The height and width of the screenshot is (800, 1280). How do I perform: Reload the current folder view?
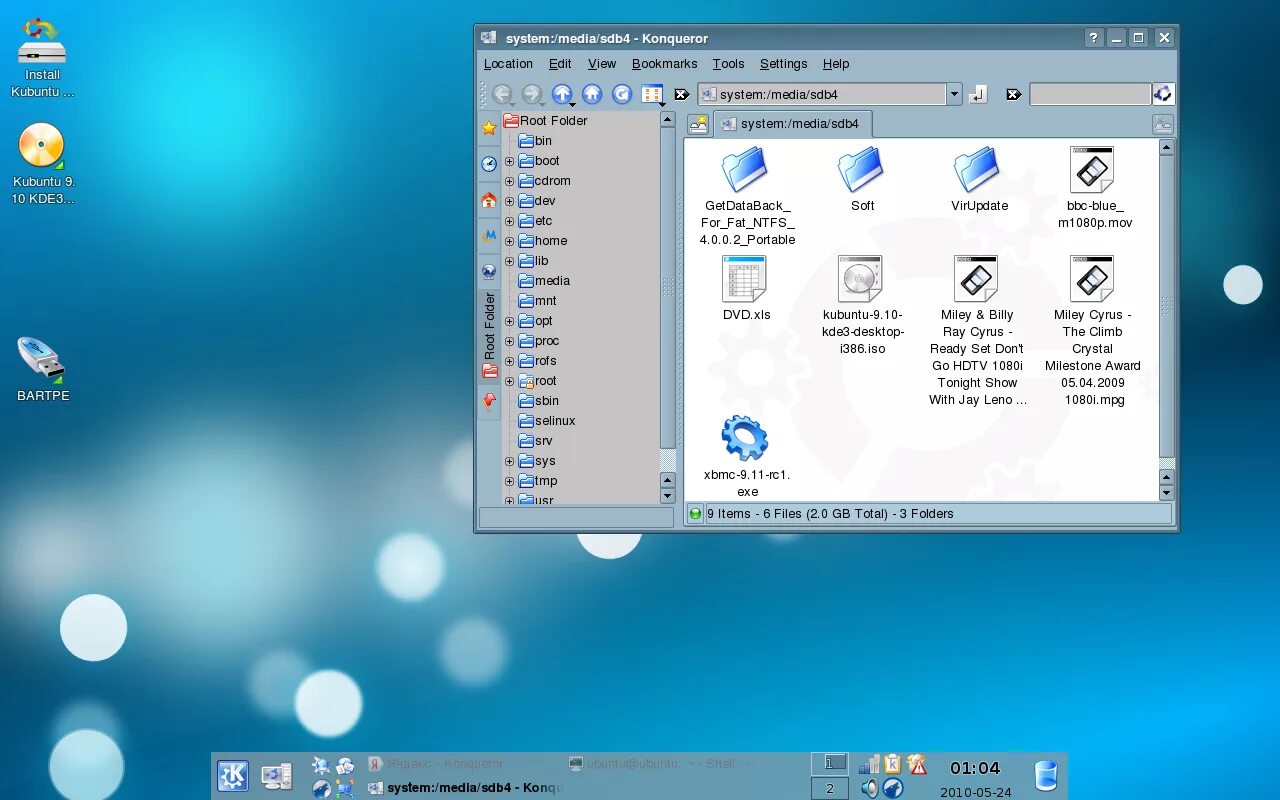pyautogui.click(x=622, y=94)
